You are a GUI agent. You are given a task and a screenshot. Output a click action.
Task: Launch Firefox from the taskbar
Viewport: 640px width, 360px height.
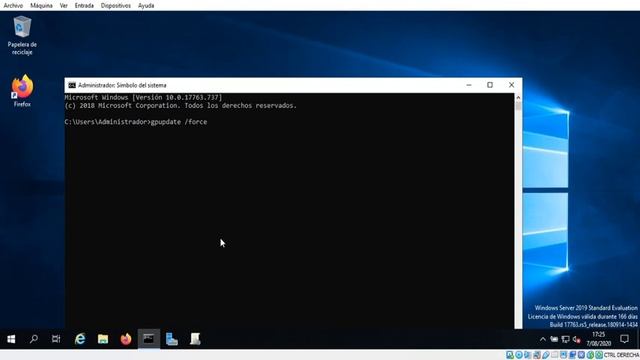pos(126,339)
